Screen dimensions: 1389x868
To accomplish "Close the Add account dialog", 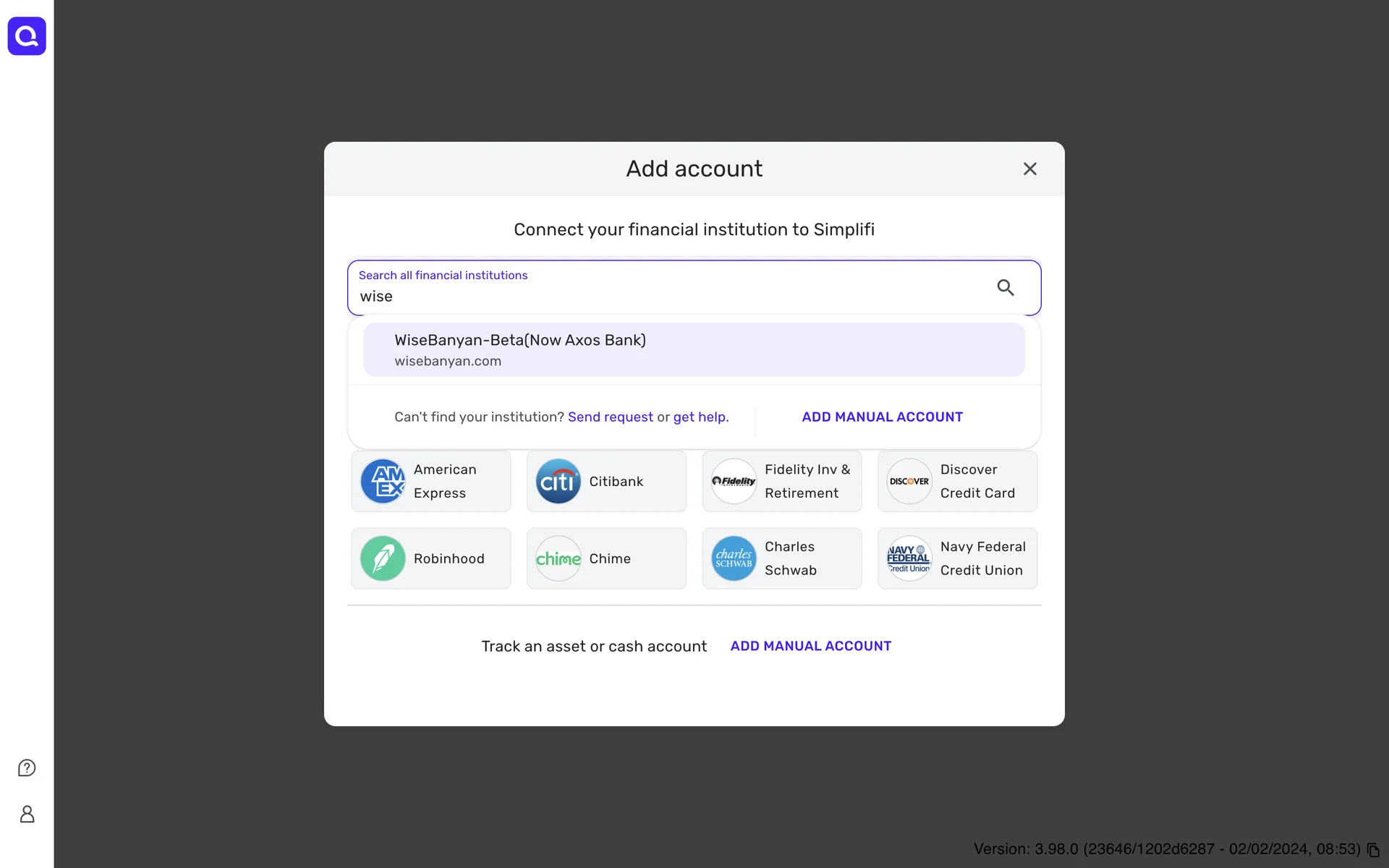I will click(1029, 169).
